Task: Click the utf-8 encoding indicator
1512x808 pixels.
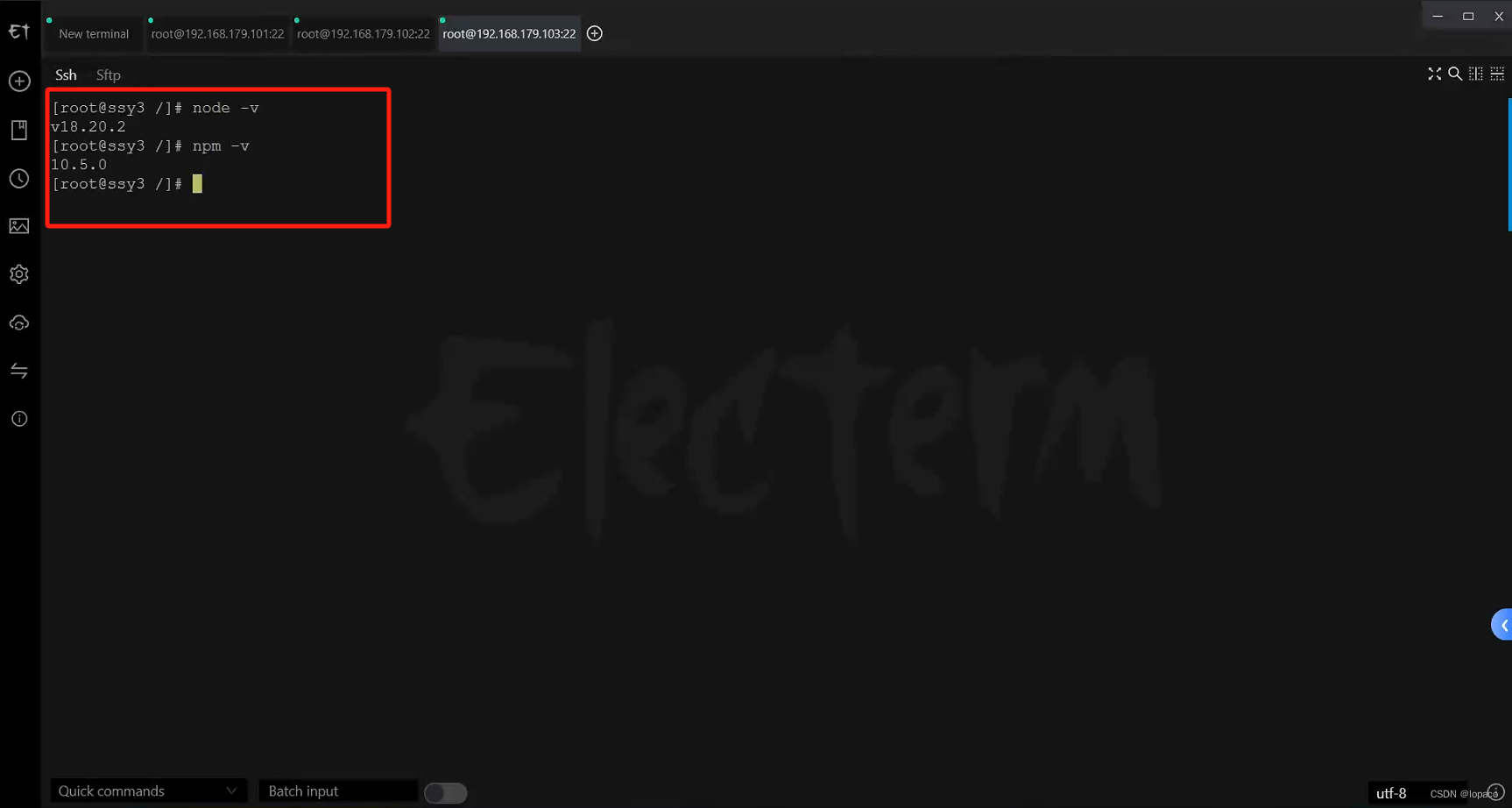Action: [1391, 793]
